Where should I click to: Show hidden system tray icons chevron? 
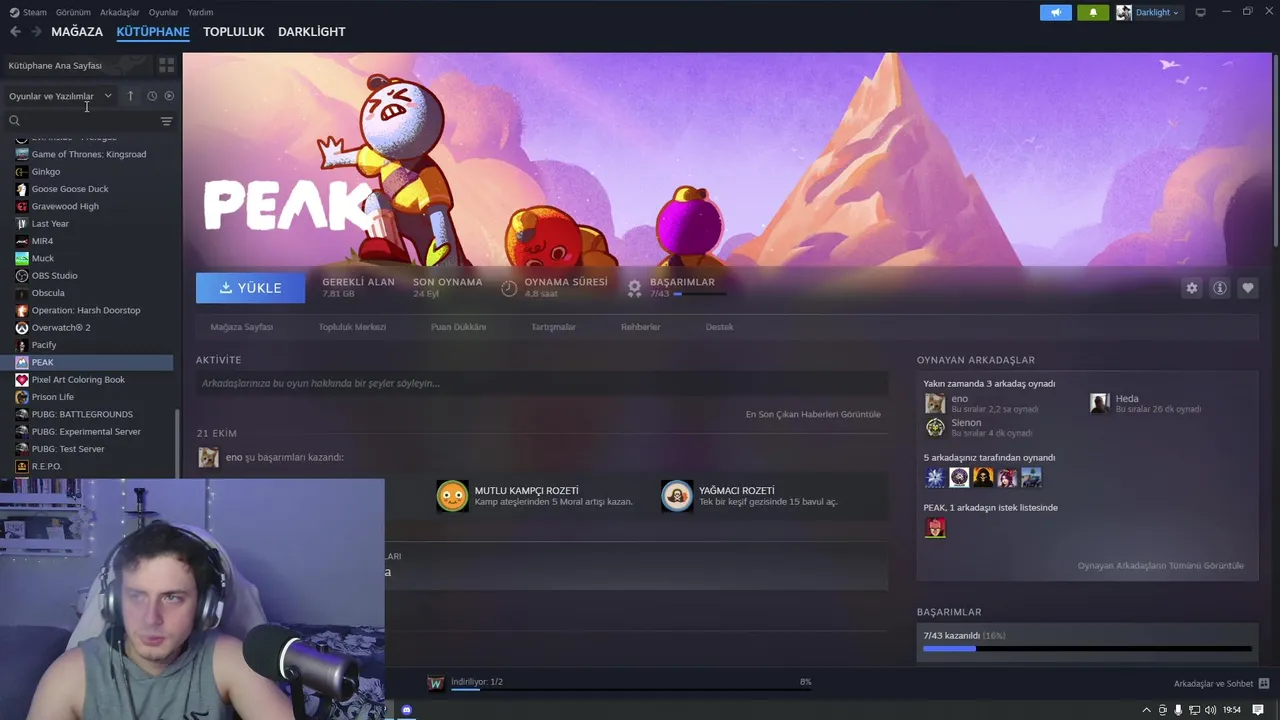tap(1146, 710)
